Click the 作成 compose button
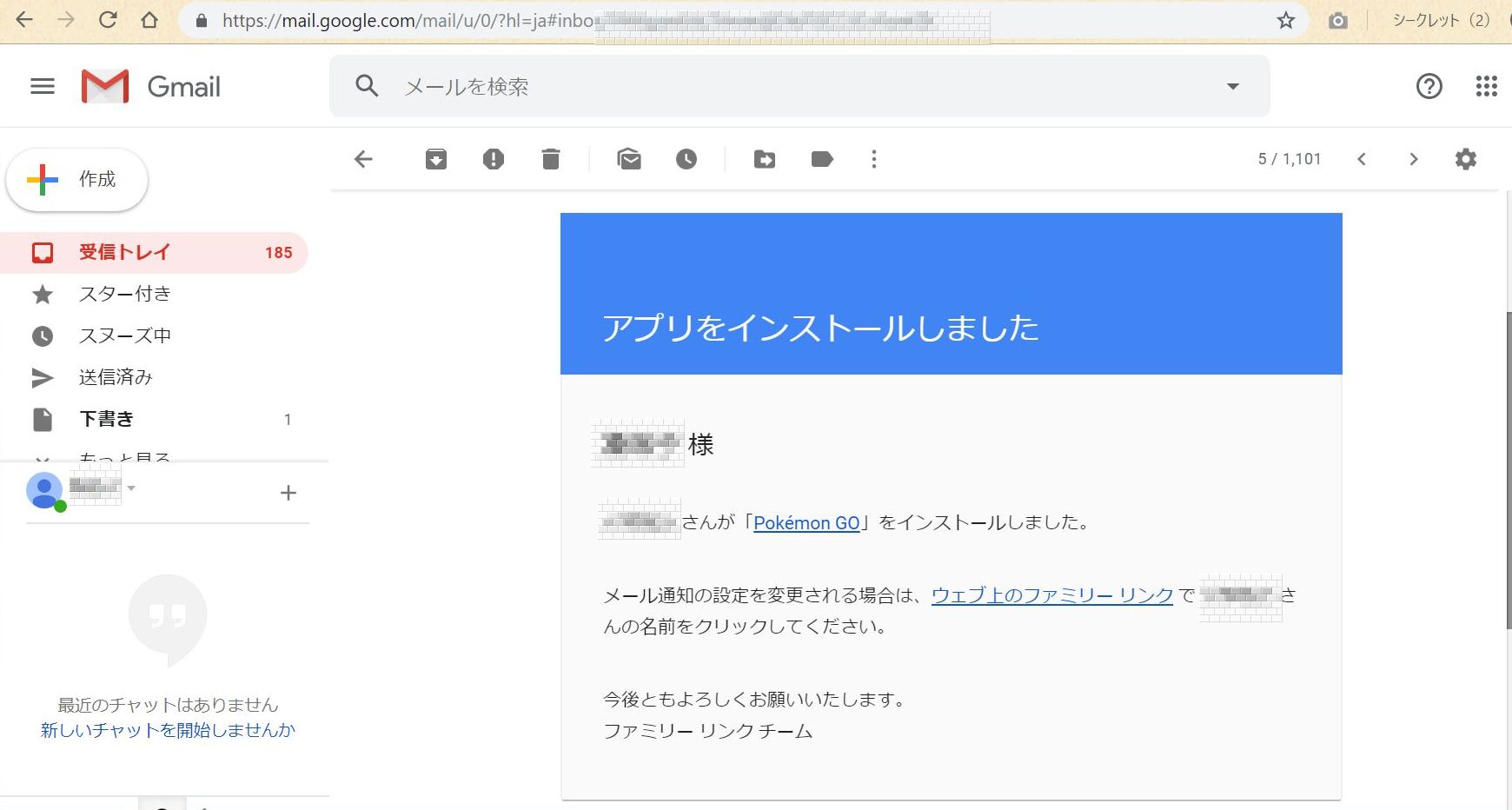The image size is (1512, 810). point(77,180)
